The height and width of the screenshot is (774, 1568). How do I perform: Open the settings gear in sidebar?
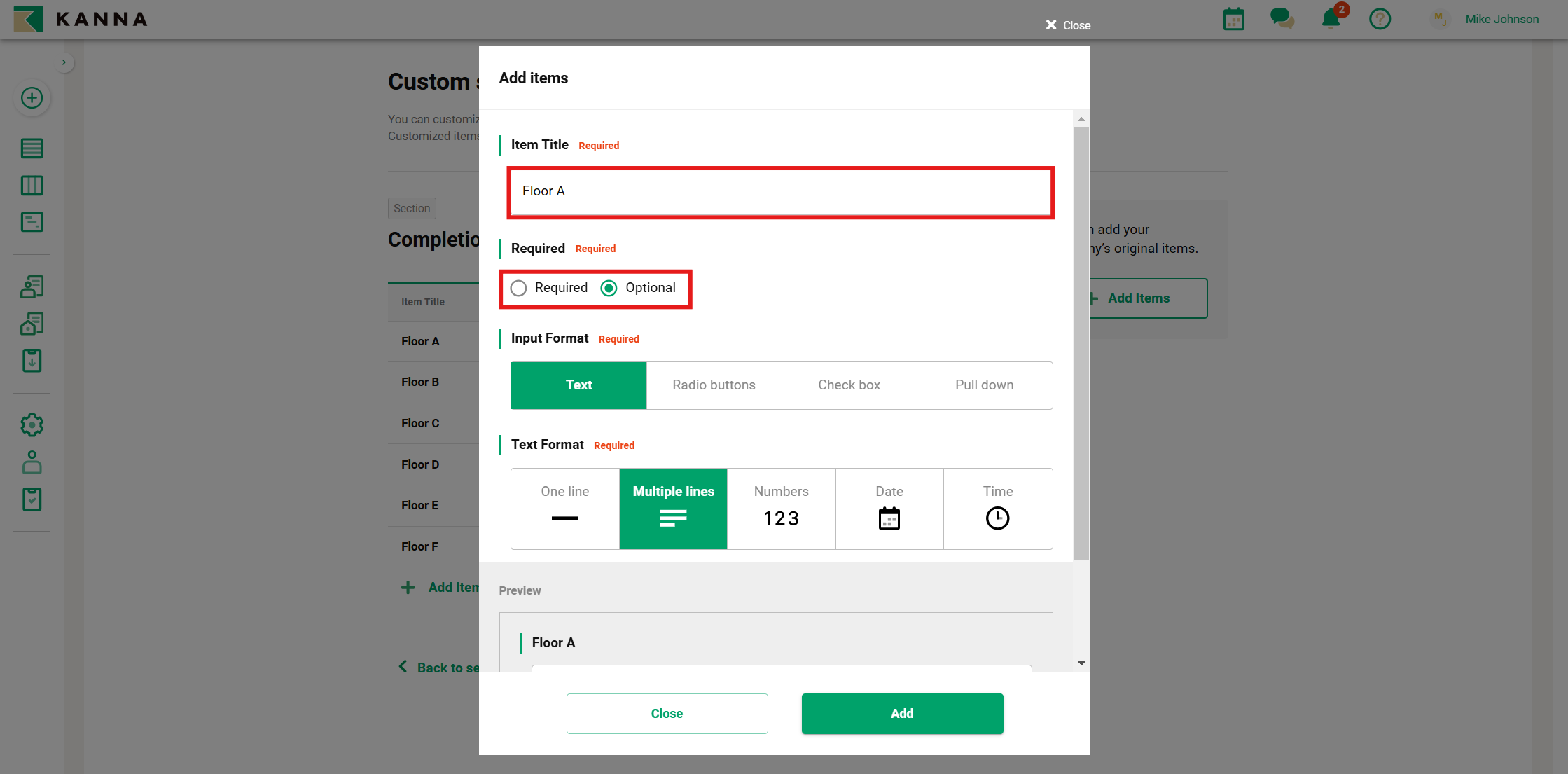(x=32, y=425)
